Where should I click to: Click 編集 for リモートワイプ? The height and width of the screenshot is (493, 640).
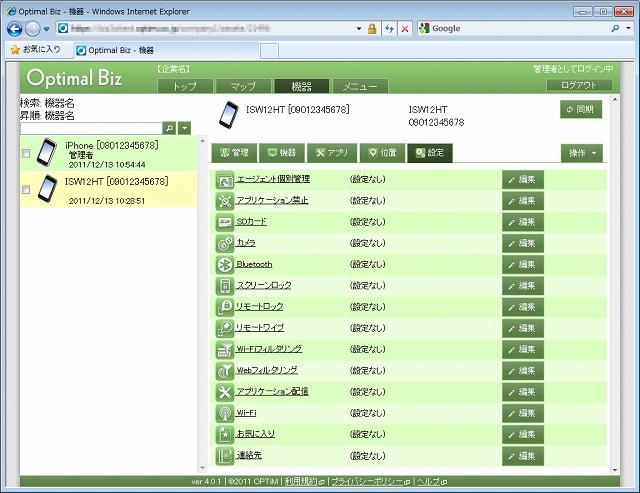coord(523,329)
